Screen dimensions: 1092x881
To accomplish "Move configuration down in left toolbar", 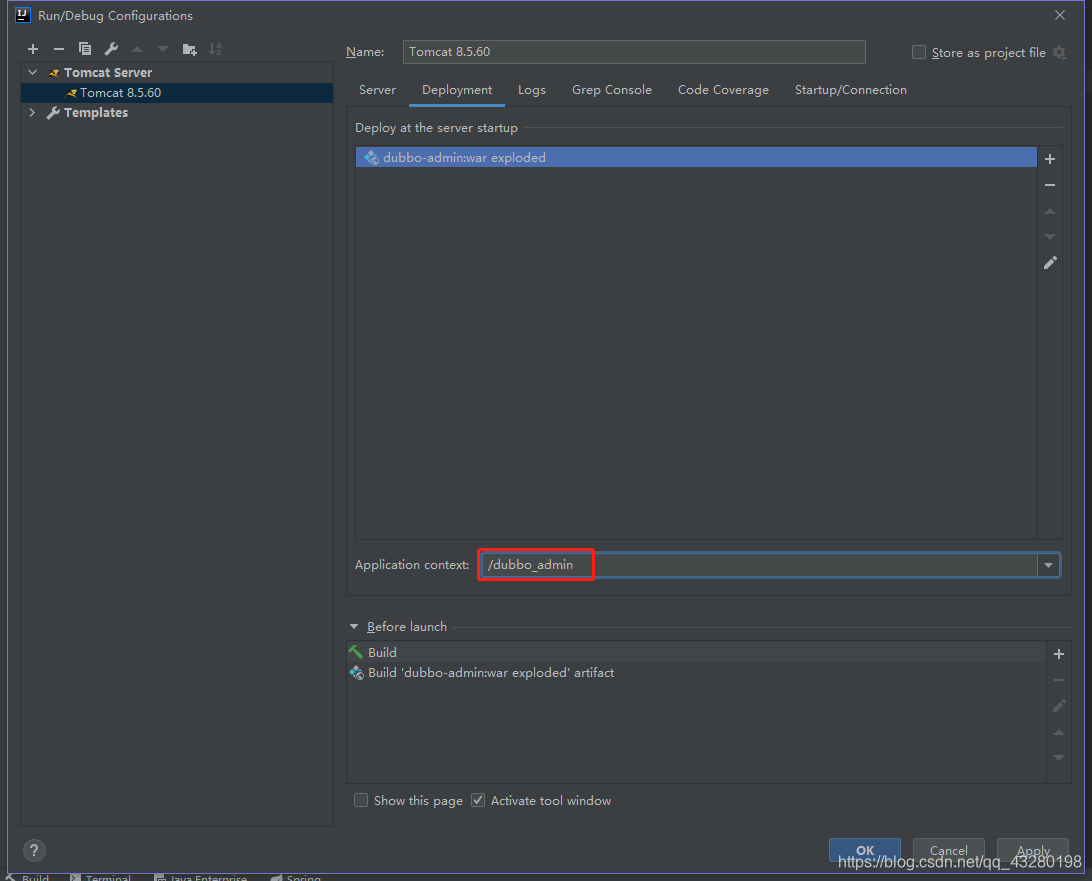I will 163,49.
